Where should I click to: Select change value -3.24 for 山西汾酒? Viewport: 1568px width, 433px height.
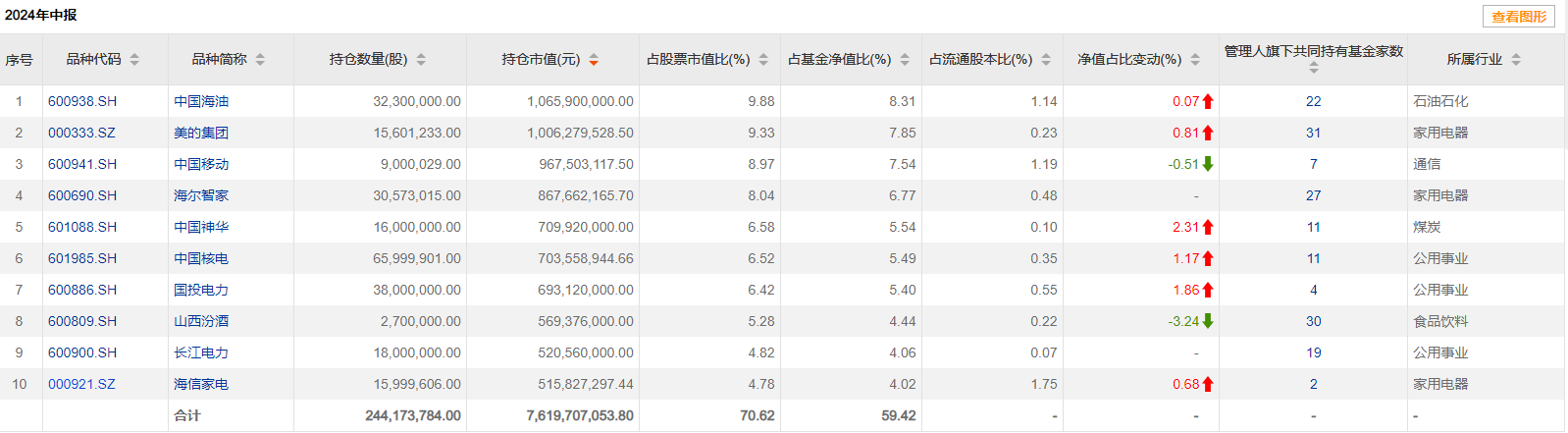click(x=1183, y=321)
